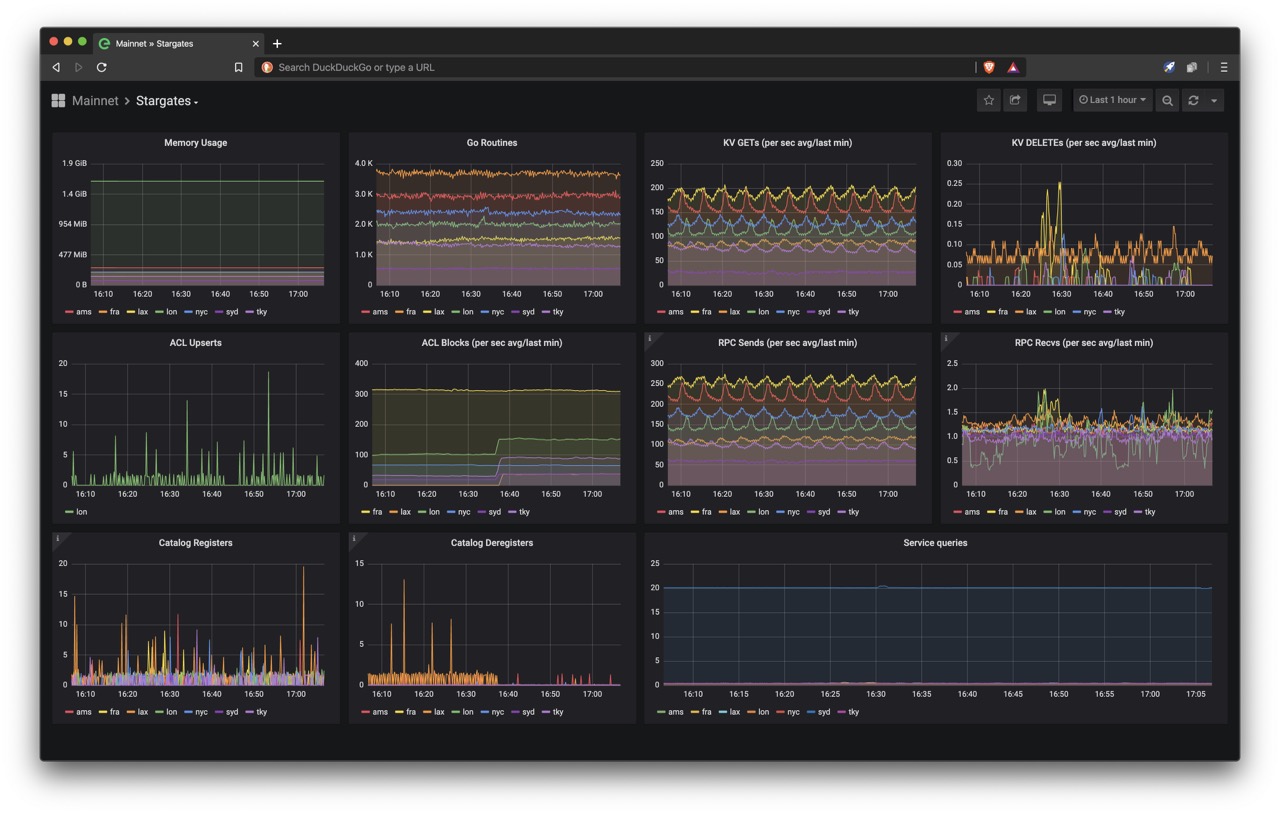This screenshot has height=814, width=1280.
Task: Show the info corner on Catalog Deregisters panel
Action: click(354, 539)
